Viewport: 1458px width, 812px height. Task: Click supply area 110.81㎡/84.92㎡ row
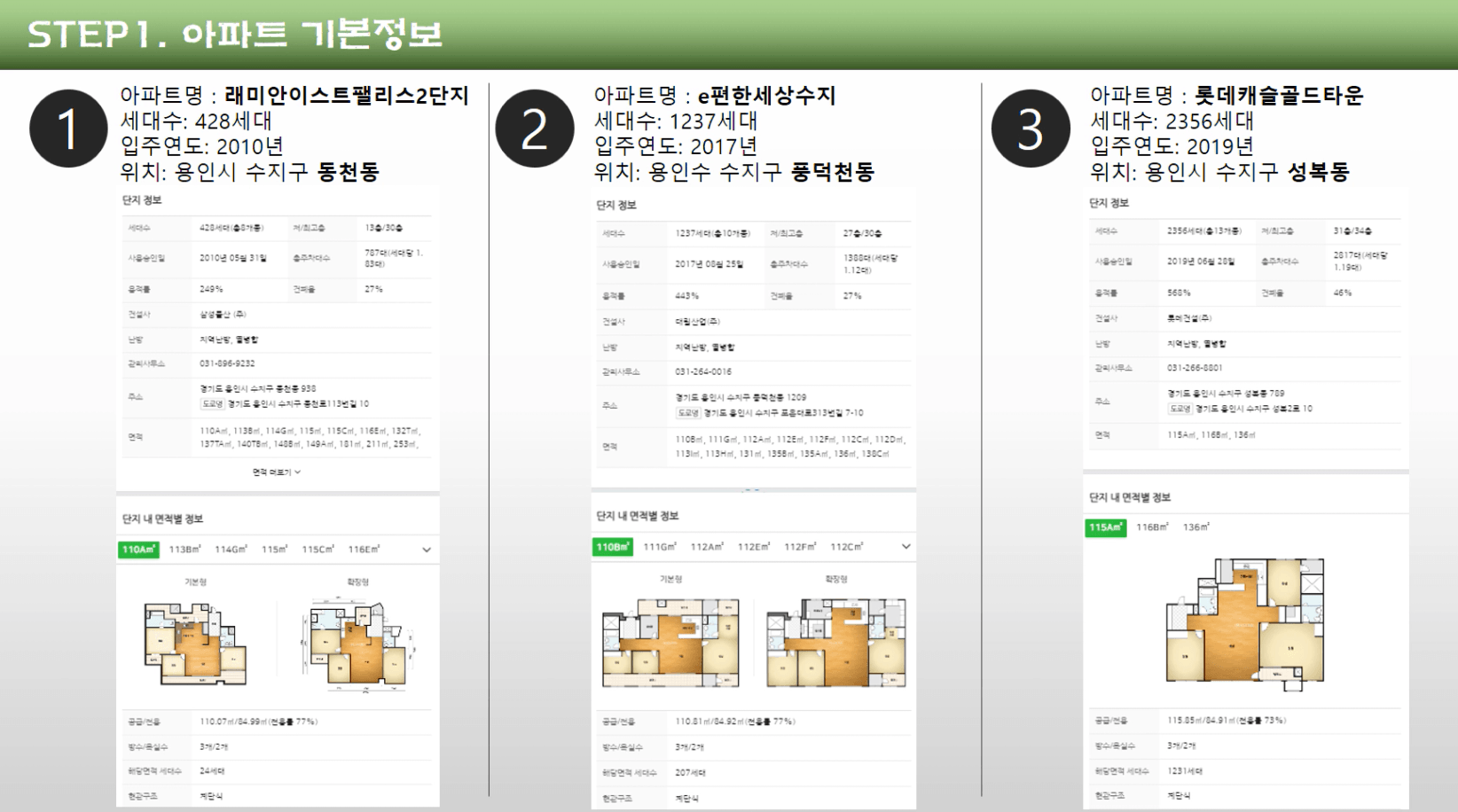coord(752,722)
